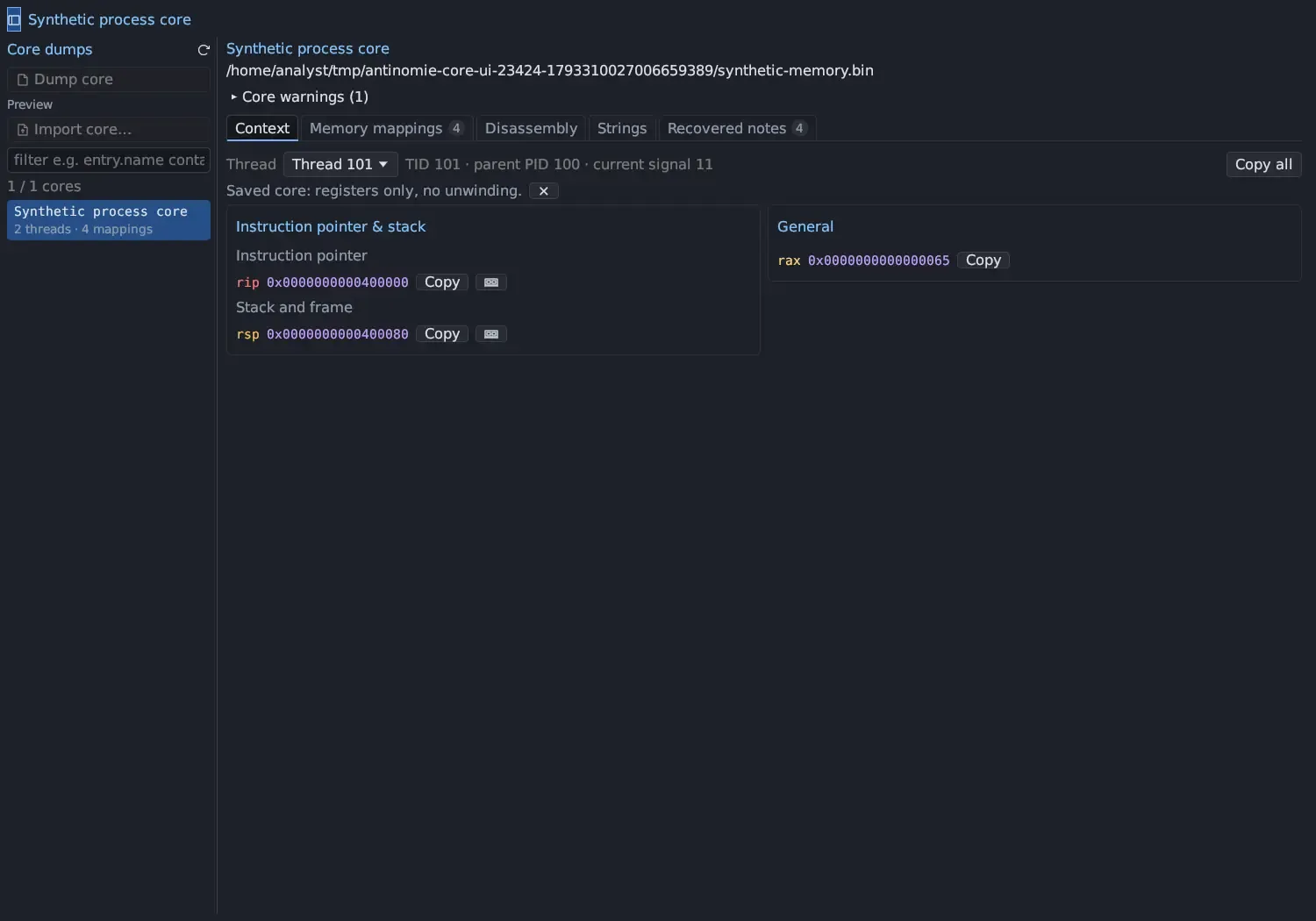Click the panel icon before the window title

tap(14, 19)
